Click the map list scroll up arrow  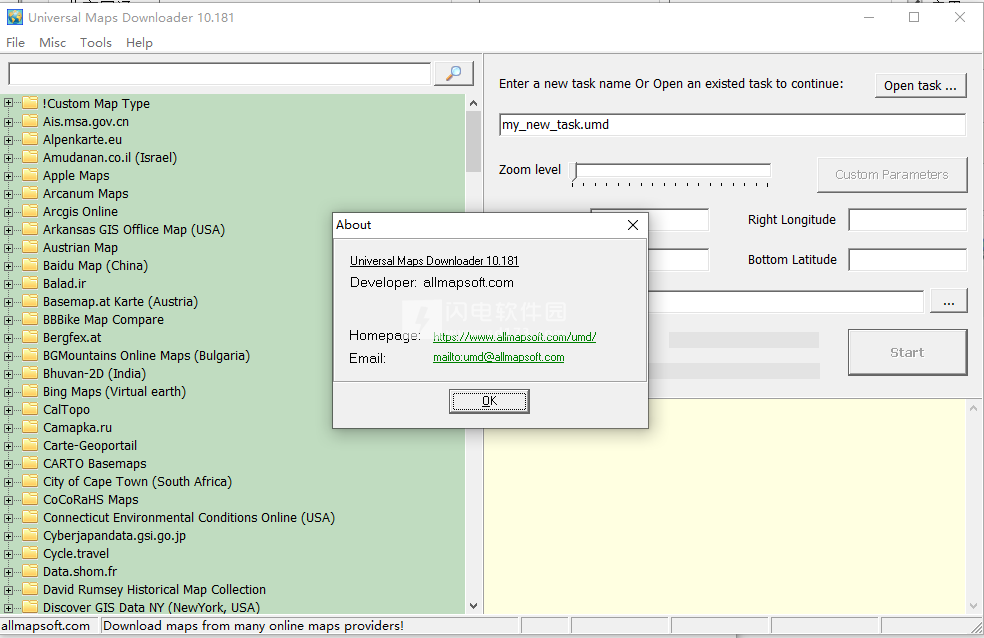pos(473,103)
